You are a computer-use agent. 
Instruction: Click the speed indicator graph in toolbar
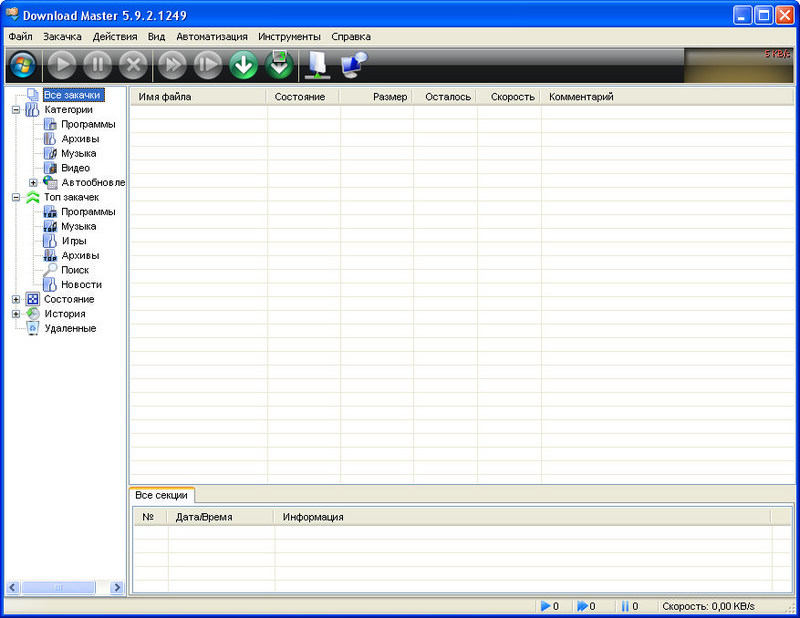(738, 65)
